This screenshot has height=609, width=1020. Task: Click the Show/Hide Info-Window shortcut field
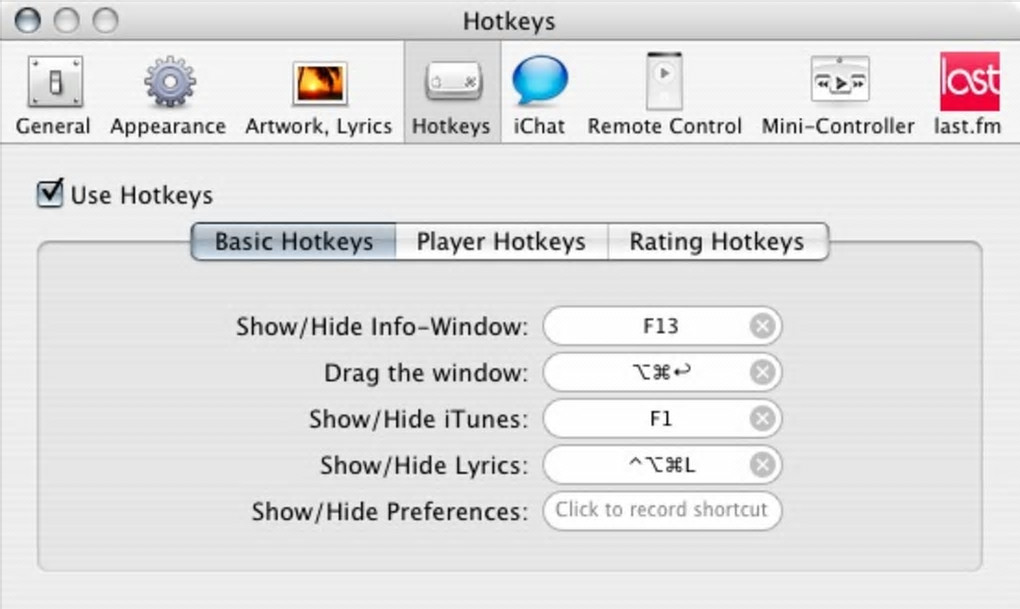pos(650,326)
